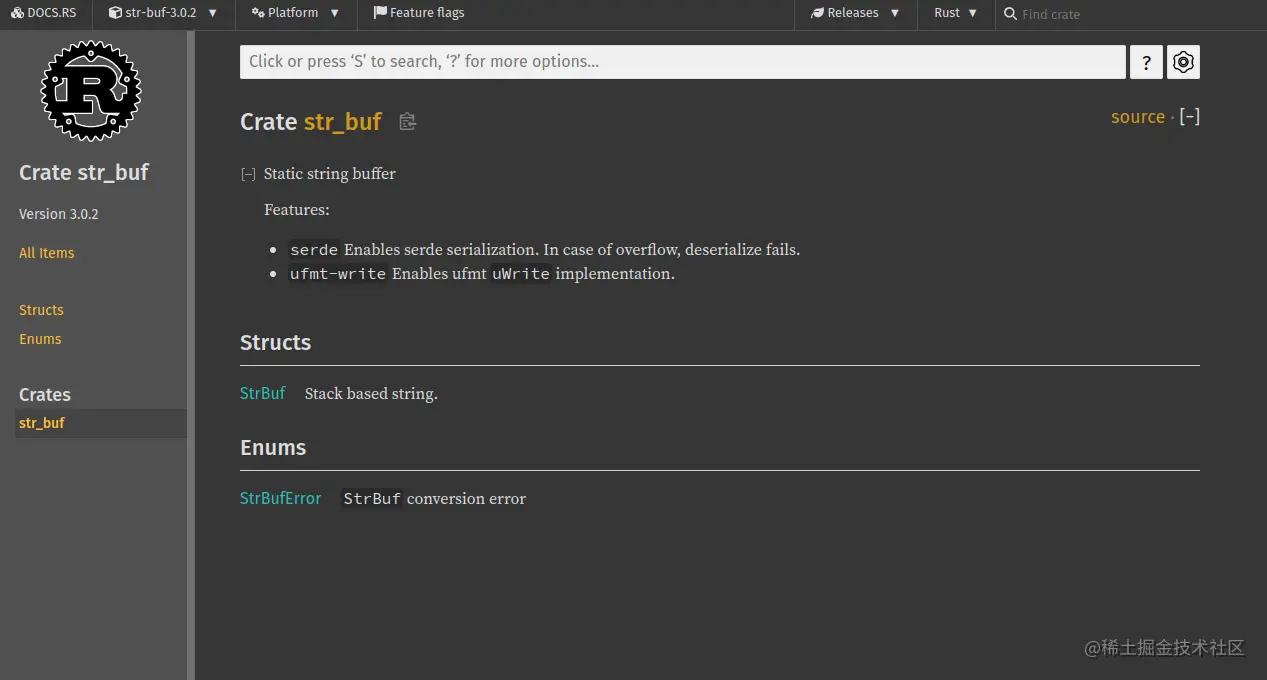1267x680 pixels.
Task: Click the Enums section heading
Action: (x=273, y=447)
